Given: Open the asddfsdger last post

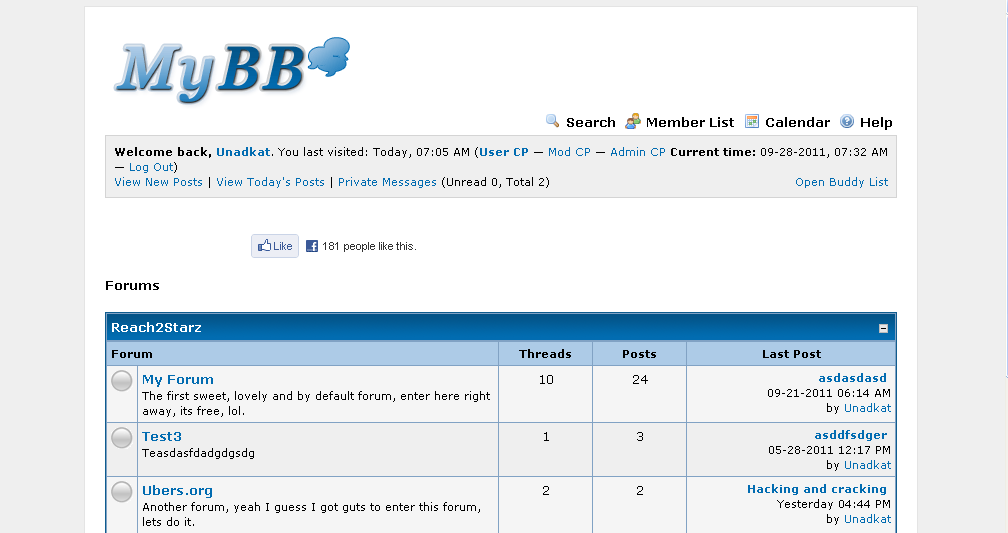Looking at the screenshot, I should click(x=850, y=435).
